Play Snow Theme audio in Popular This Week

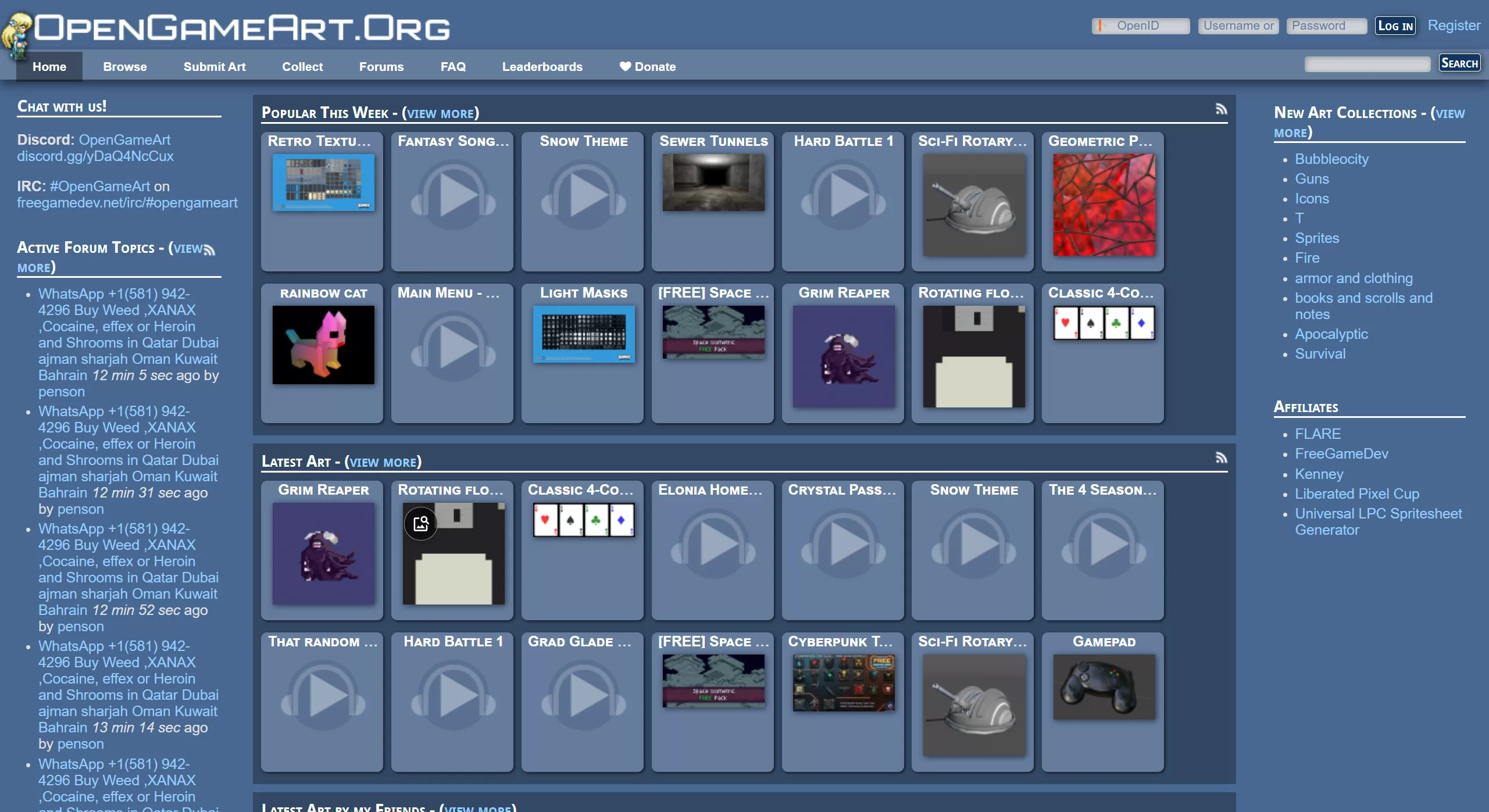click(x=583, y=196)
